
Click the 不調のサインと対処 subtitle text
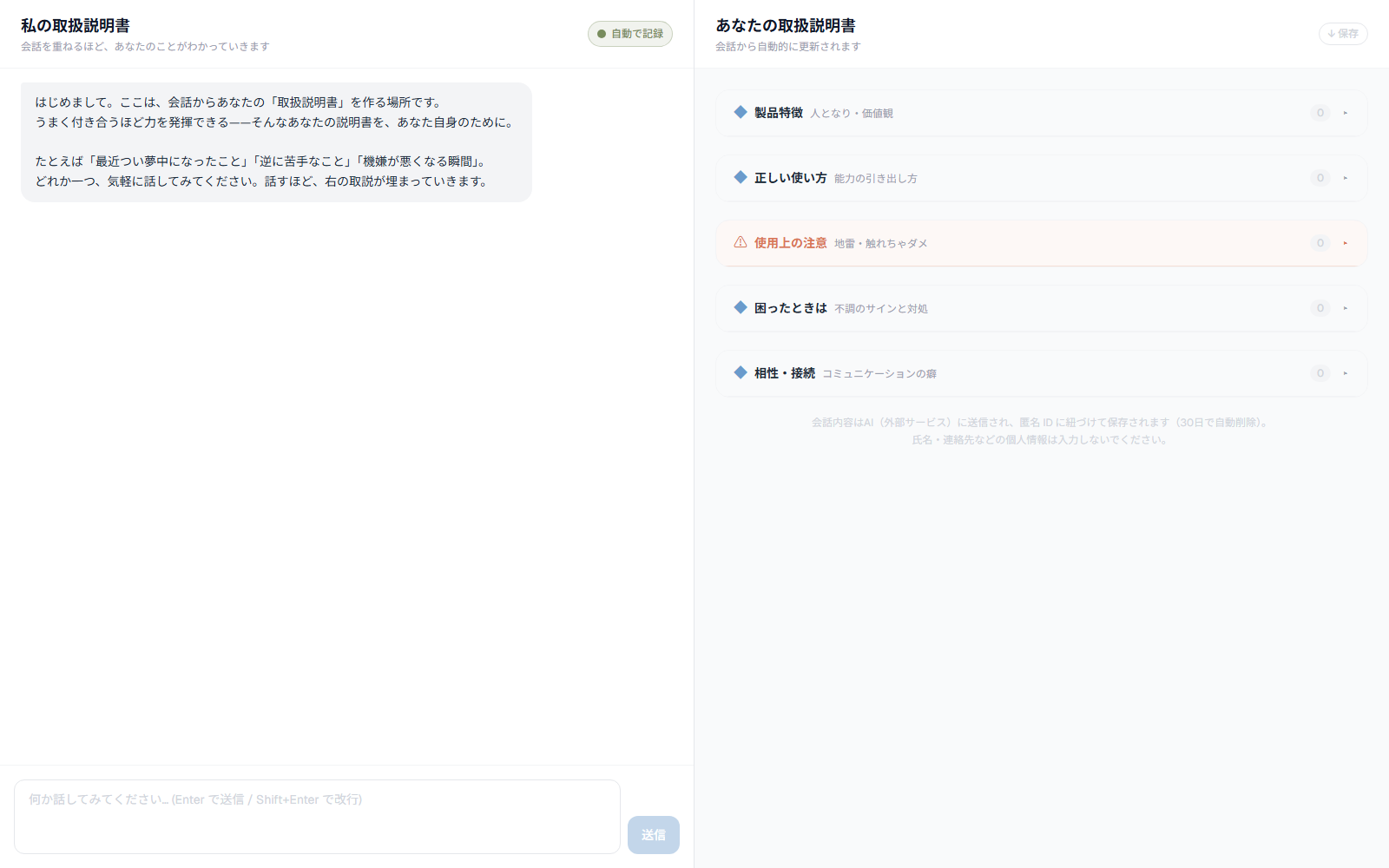click(881, 309)
